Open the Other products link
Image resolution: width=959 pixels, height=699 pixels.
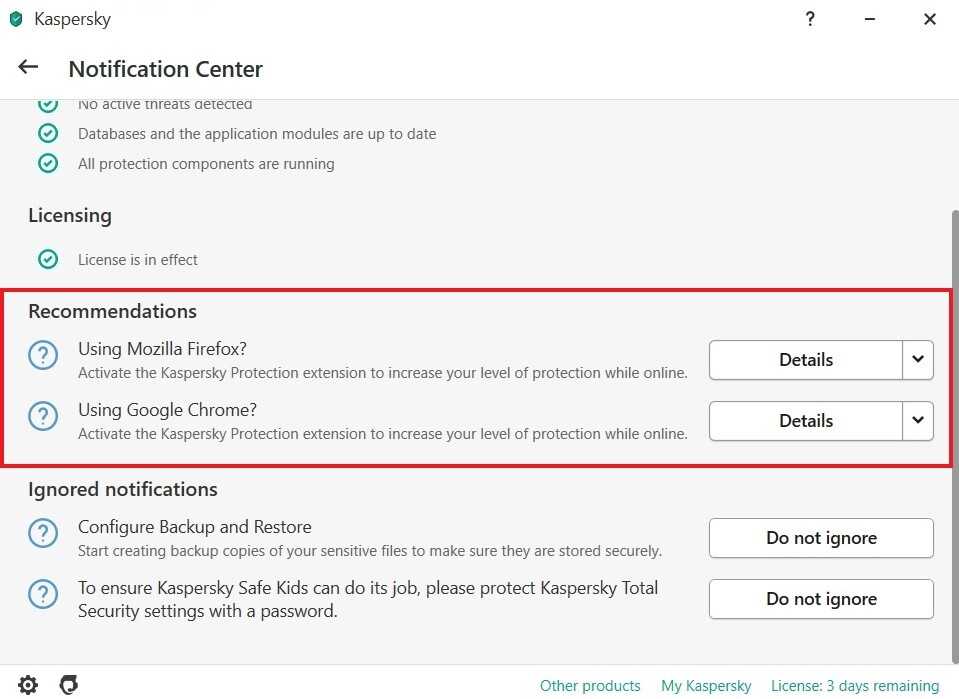point(590,686)
